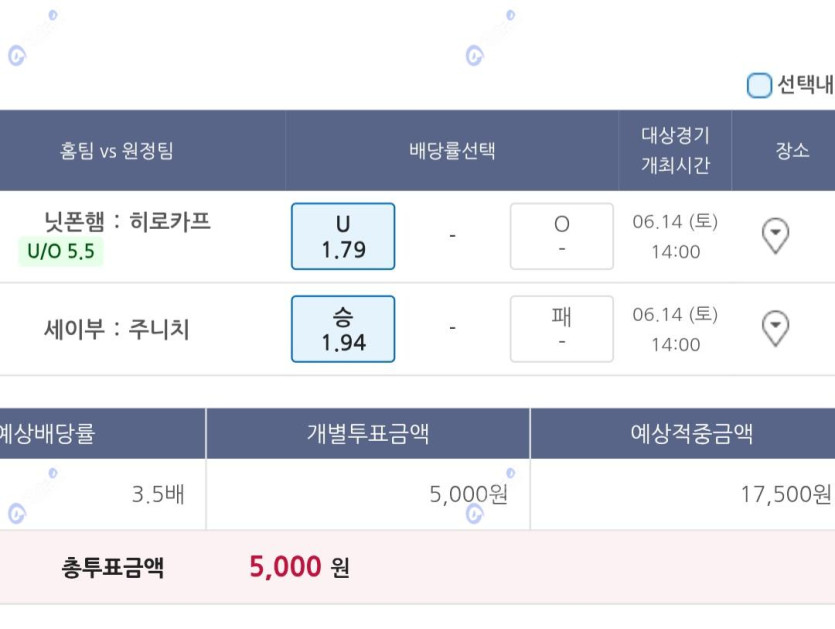
Task: Click the 17,500원 expected payout value
Action: point(786,494)
